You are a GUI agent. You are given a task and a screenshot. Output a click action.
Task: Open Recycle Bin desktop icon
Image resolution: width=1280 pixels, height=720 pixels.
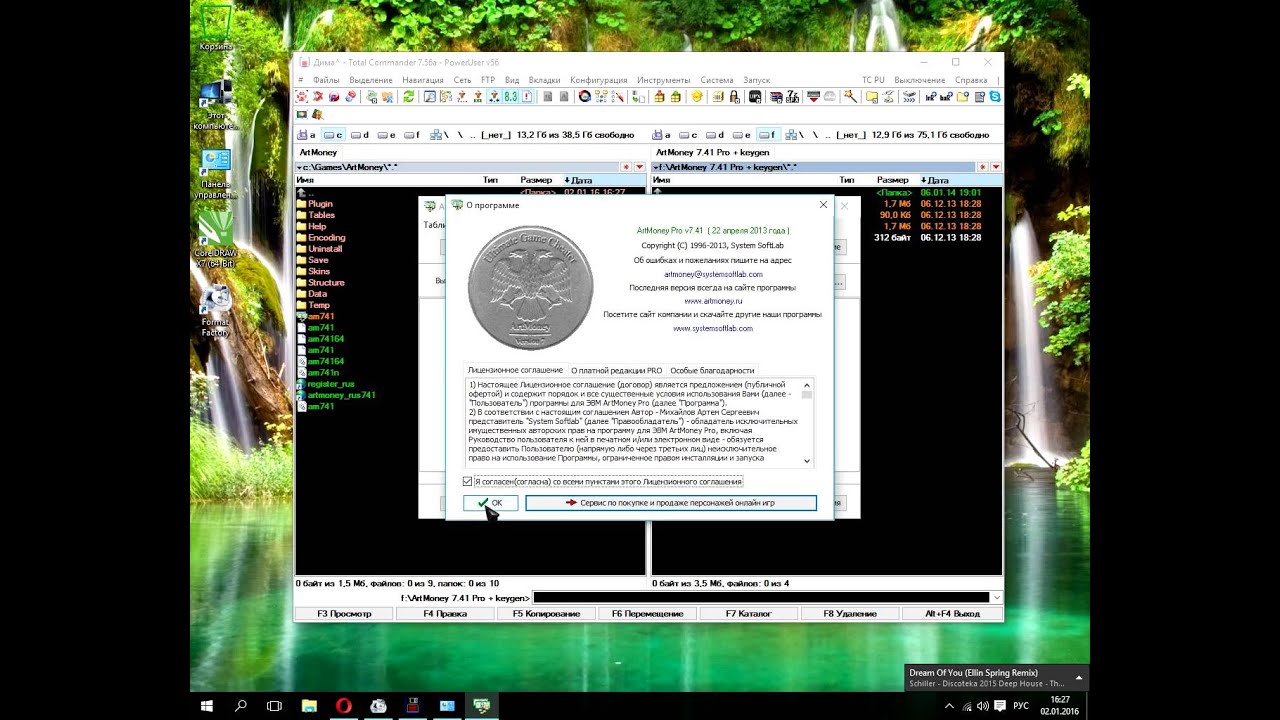pos(216,28)
